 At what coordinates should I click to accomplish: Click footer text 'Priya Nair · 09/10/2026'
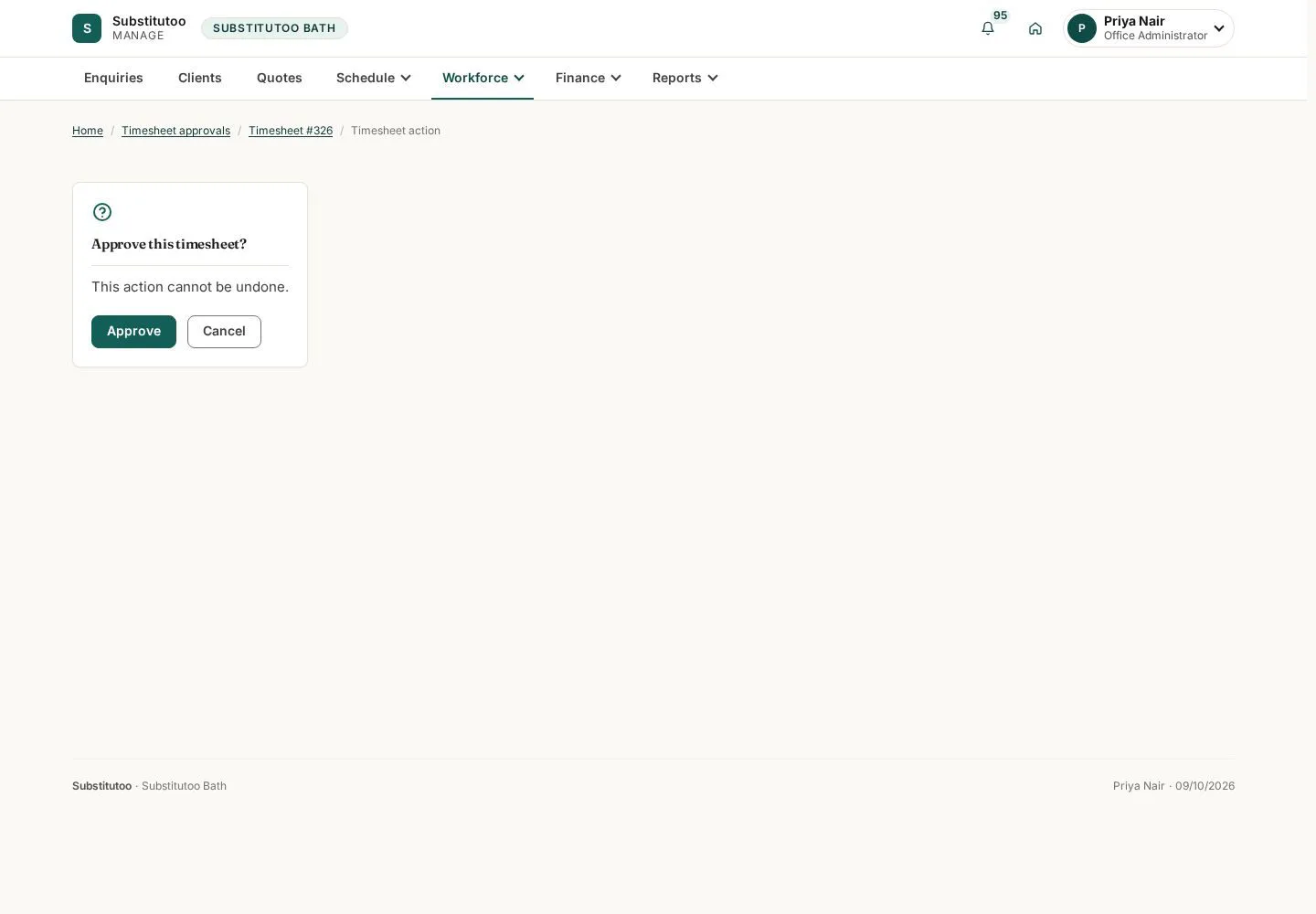(1173, 786)
